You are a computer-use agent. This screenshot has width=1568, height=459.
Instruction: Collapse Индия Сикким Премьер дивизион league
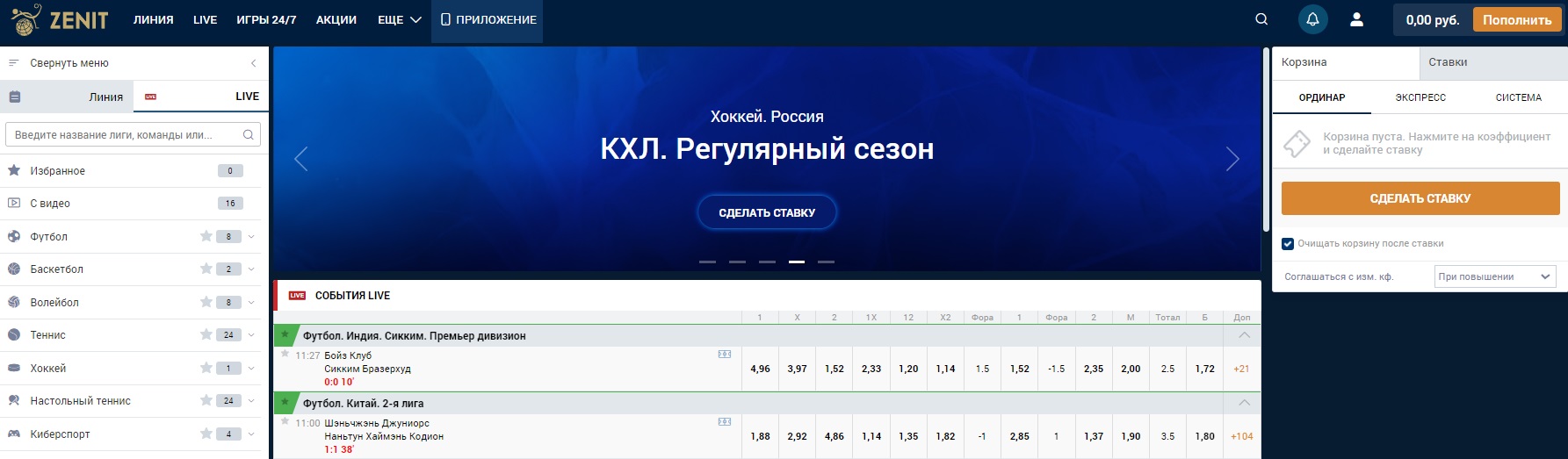click(1244, 335)
